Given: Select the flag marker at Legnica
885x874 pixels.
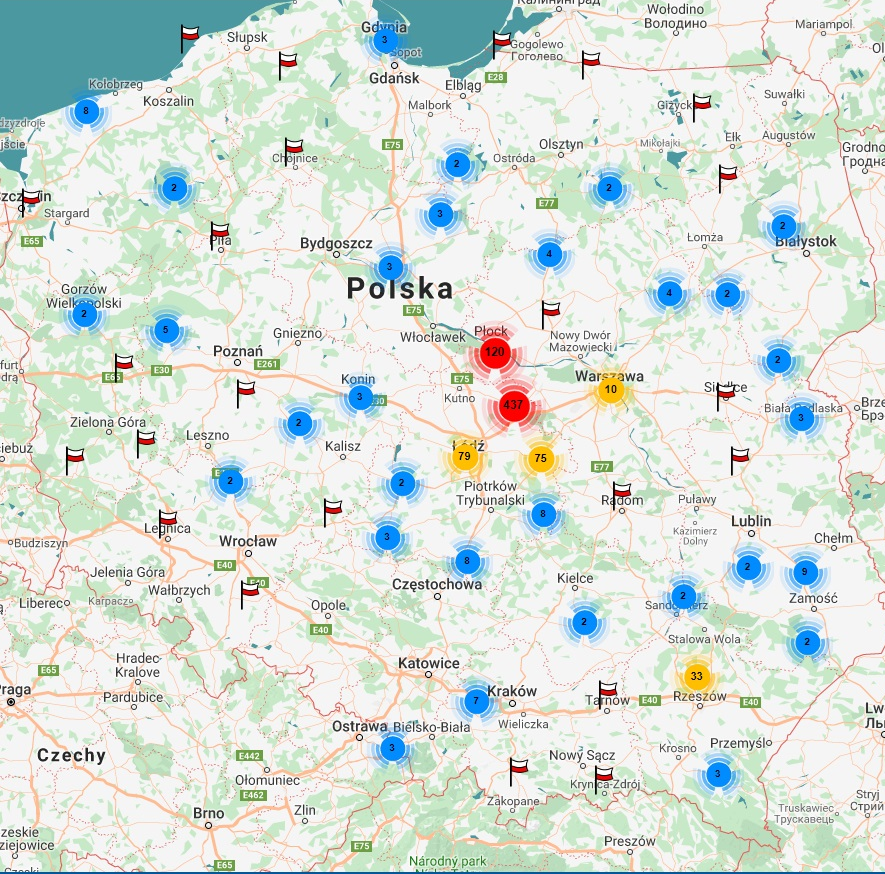Looking at the screenshot, I should [x=167, y=525].
